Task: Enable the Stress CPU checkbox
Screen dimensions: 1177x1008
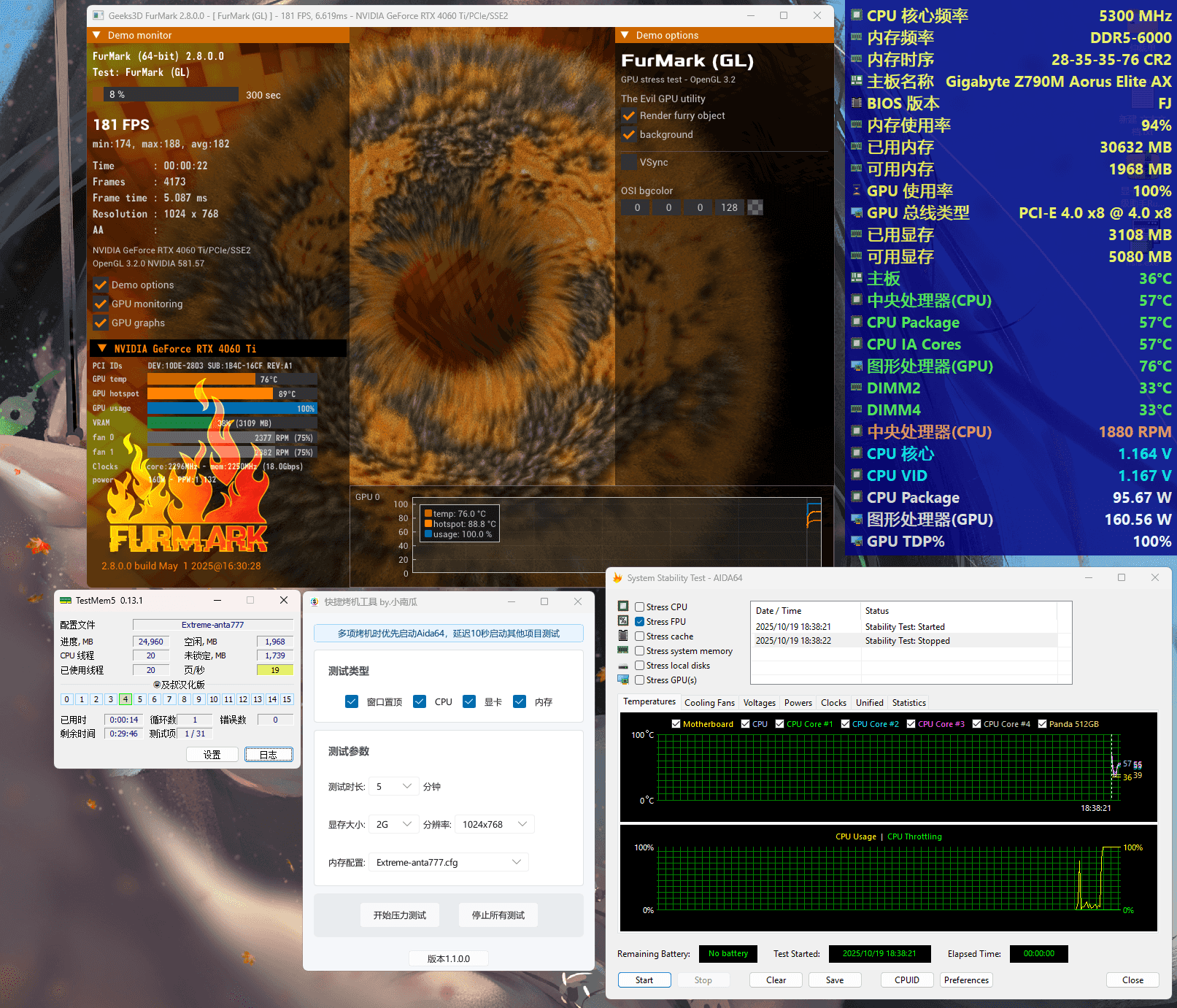Action: coord(639,607)
